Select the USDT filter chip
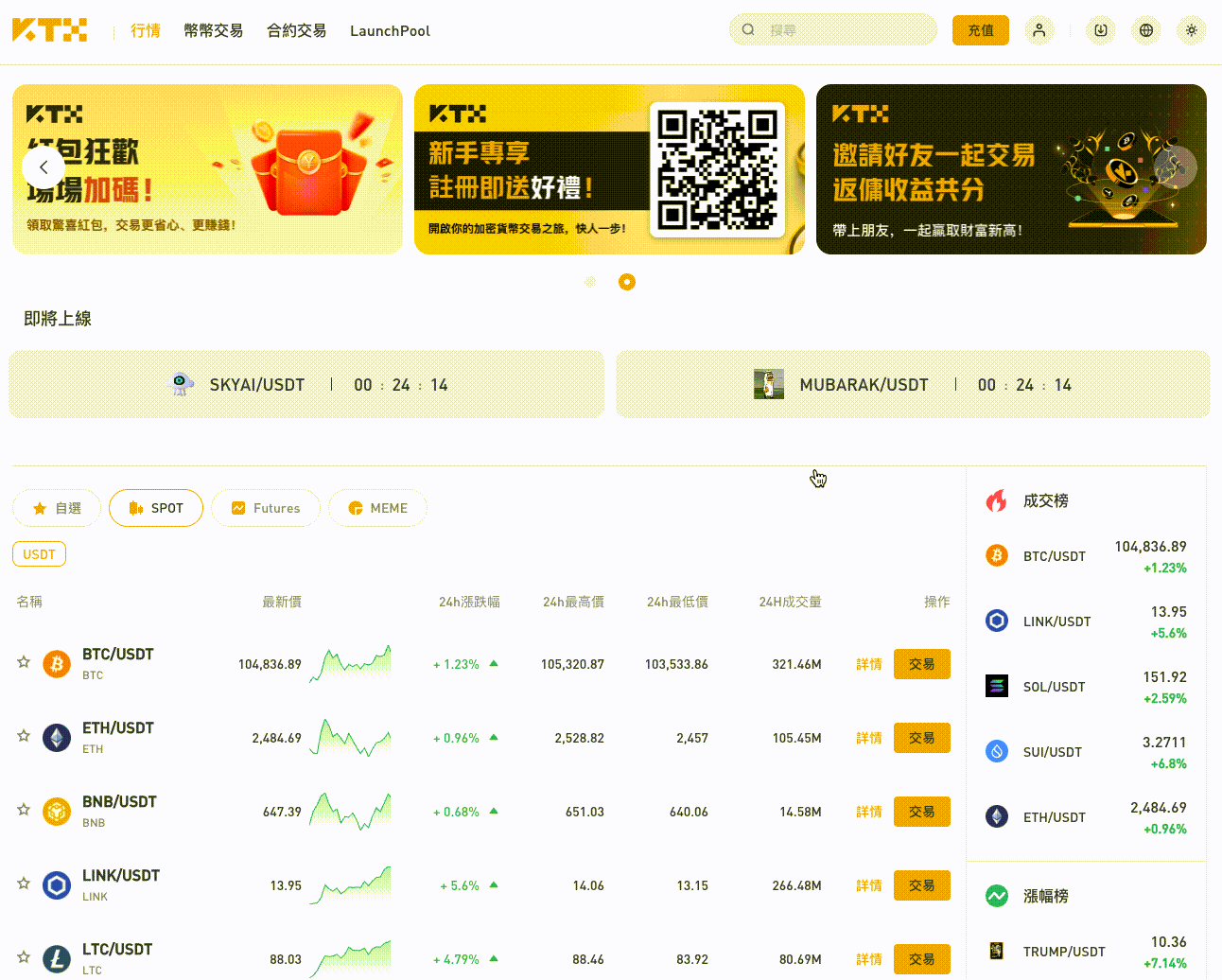 coord(39,554)
